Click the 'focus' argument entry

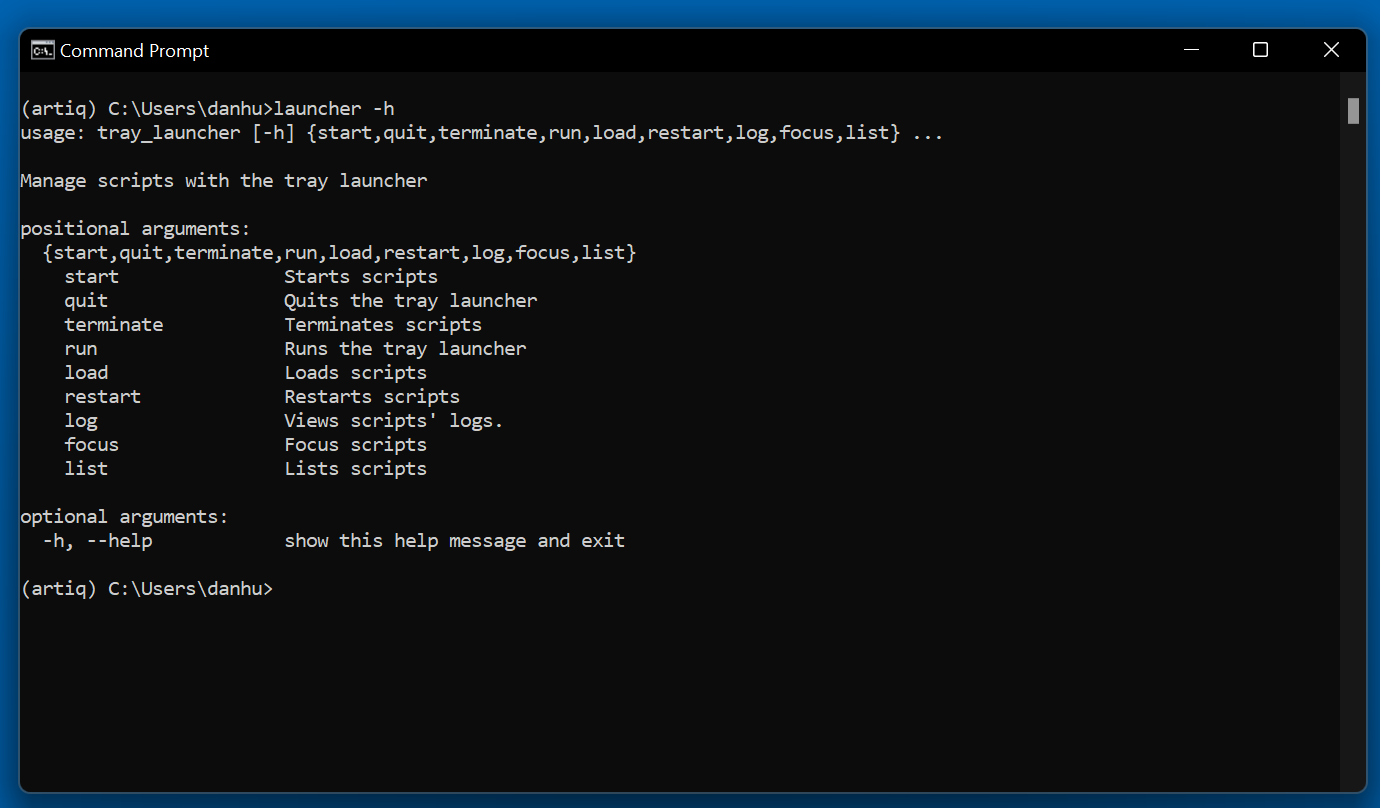(92, 444)
